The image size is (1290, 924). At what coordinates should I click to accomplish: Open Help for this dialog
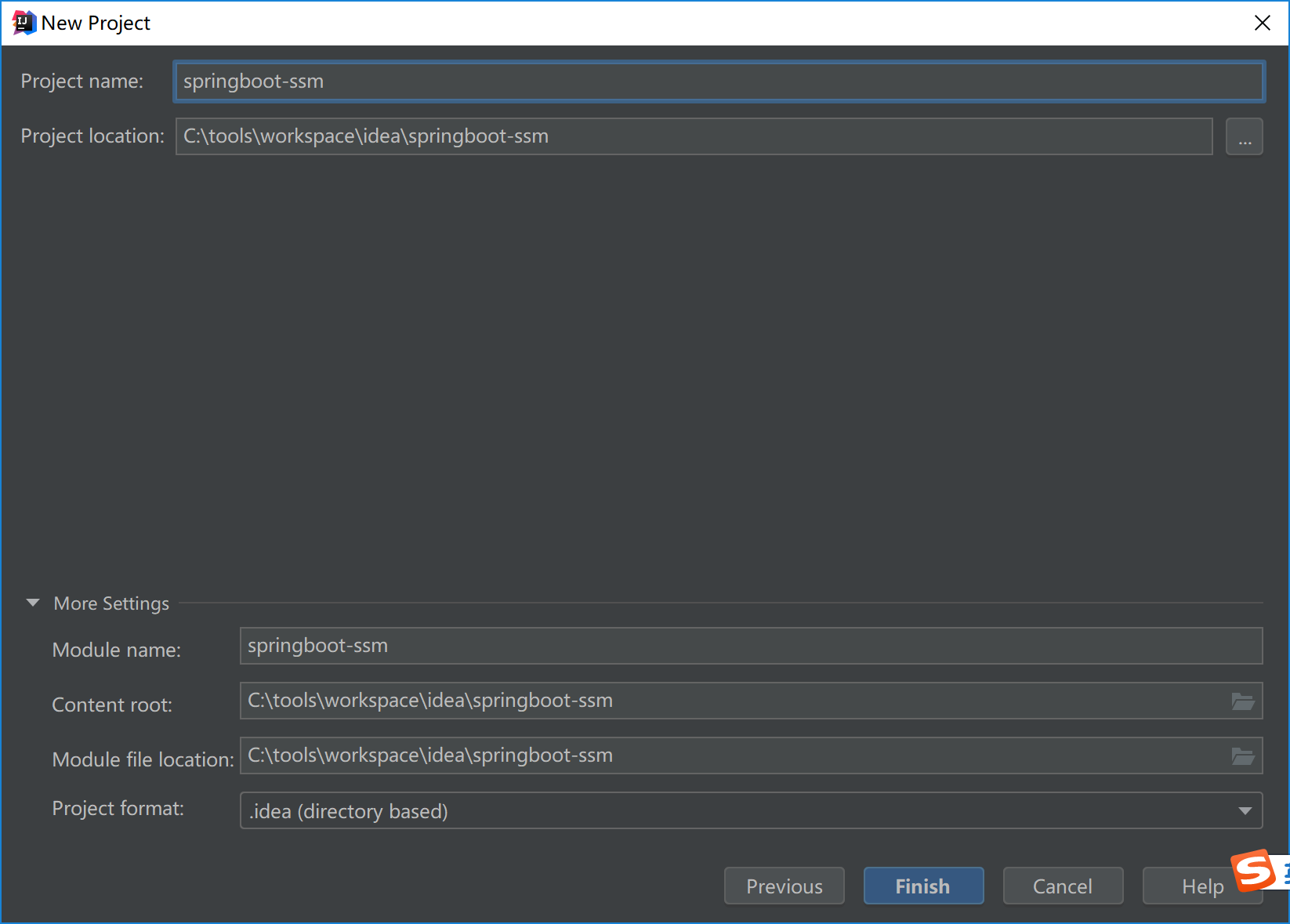[x=1202, y=886]
